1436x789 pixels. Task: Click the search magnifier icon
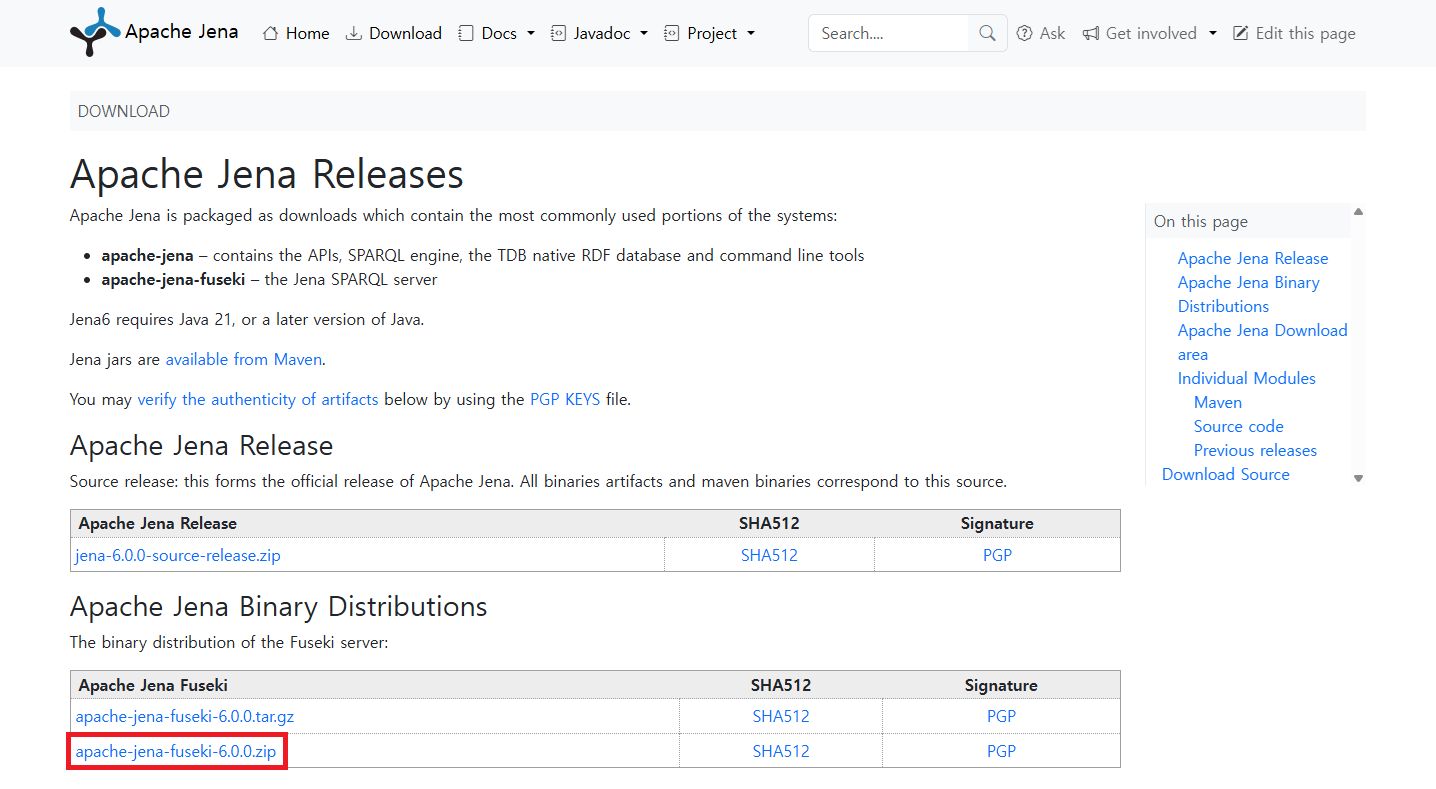tap(986, 33)
